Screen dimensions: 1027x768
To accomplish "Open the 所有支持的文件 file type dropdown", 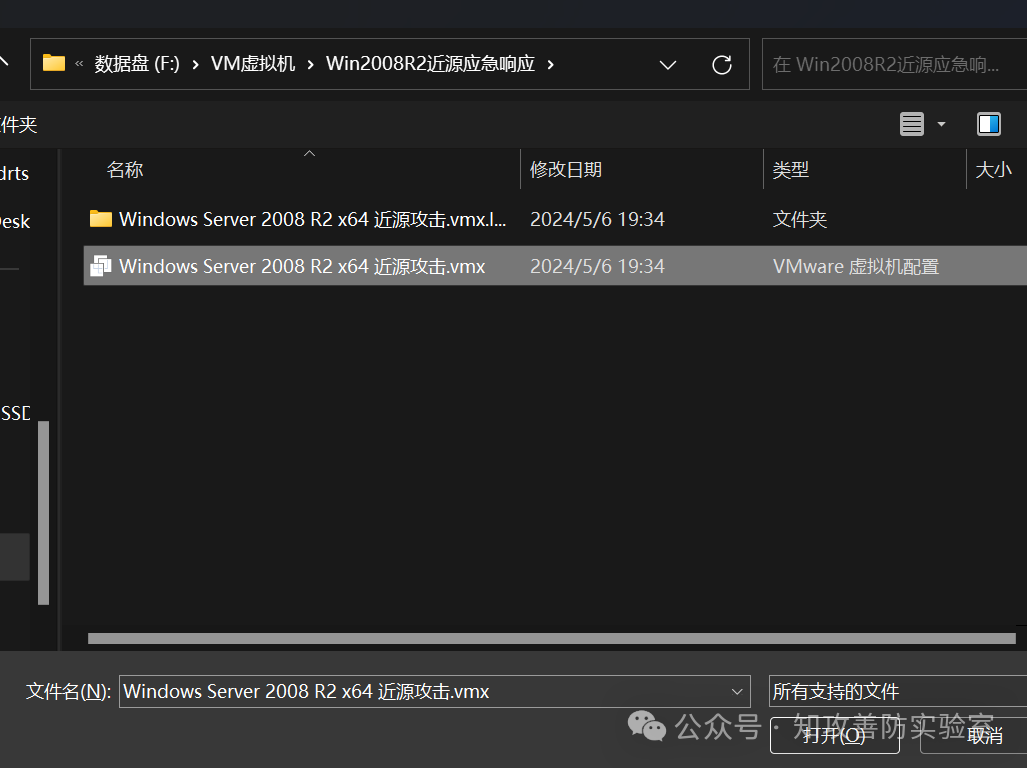I will click(x=897, y=691).
